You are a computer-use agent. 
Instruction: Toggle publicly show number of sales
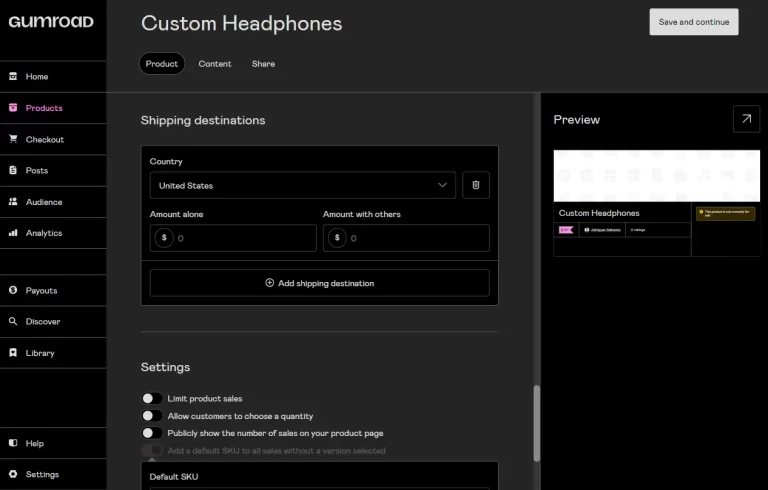152,433
